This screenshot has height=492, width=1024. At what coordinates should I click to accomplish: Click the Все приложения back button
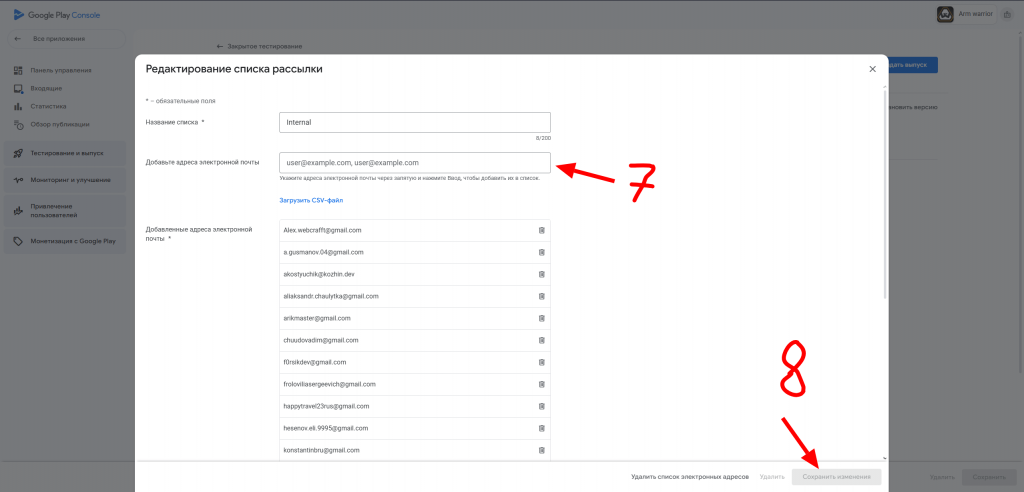pos(65,39)
